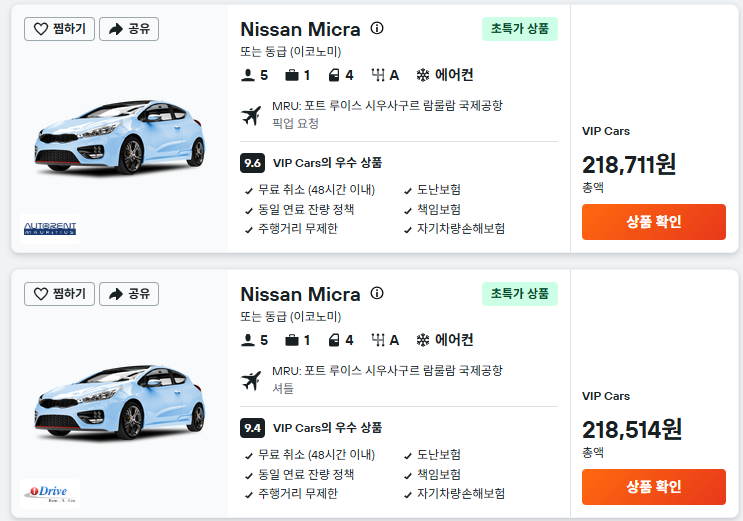Share the second Nissan Micra listing
The height and width of the screenshot is (521, 743).
129,294
